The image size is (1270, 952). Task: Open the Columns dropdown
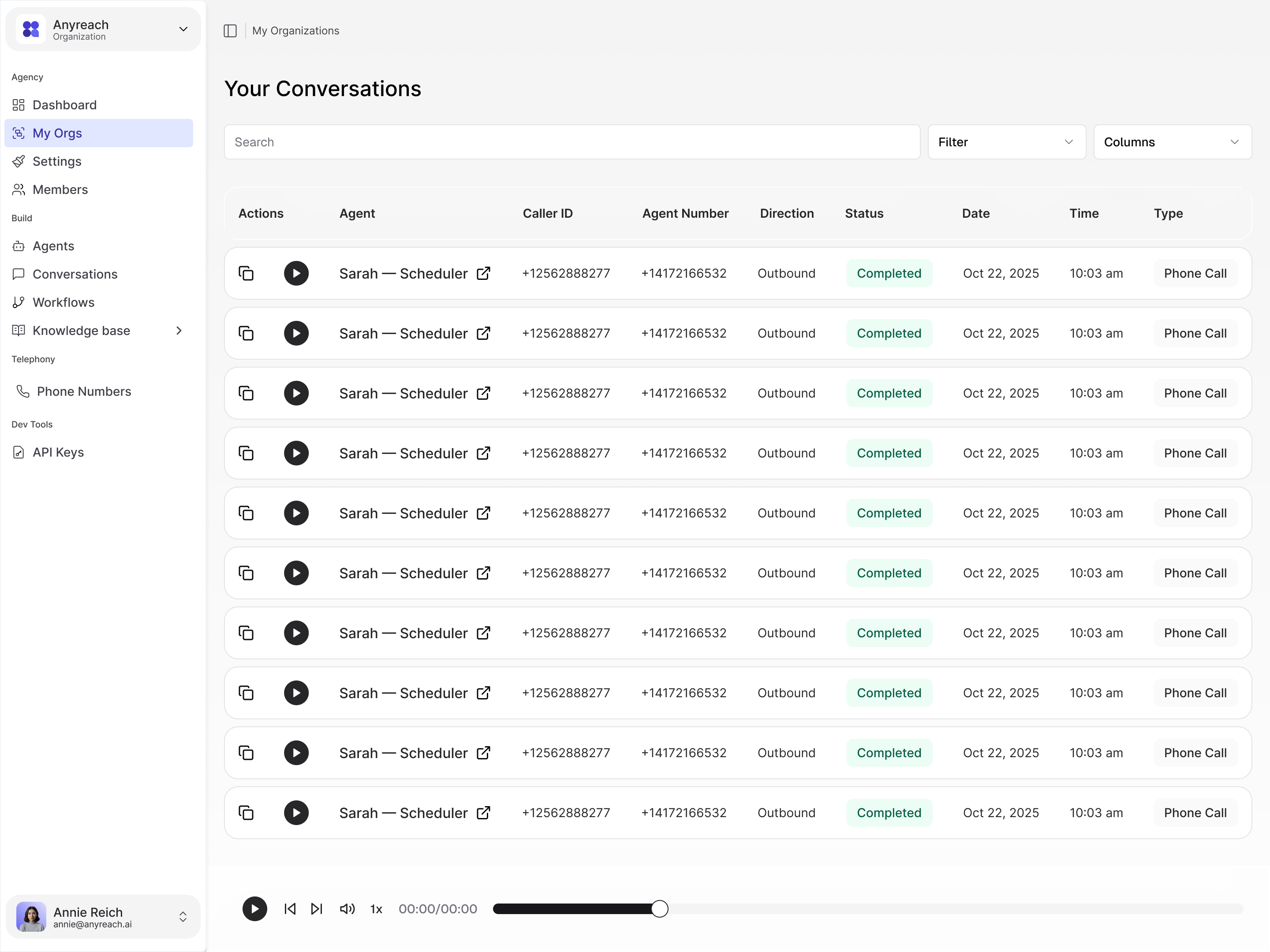[x=1172, y=142]
